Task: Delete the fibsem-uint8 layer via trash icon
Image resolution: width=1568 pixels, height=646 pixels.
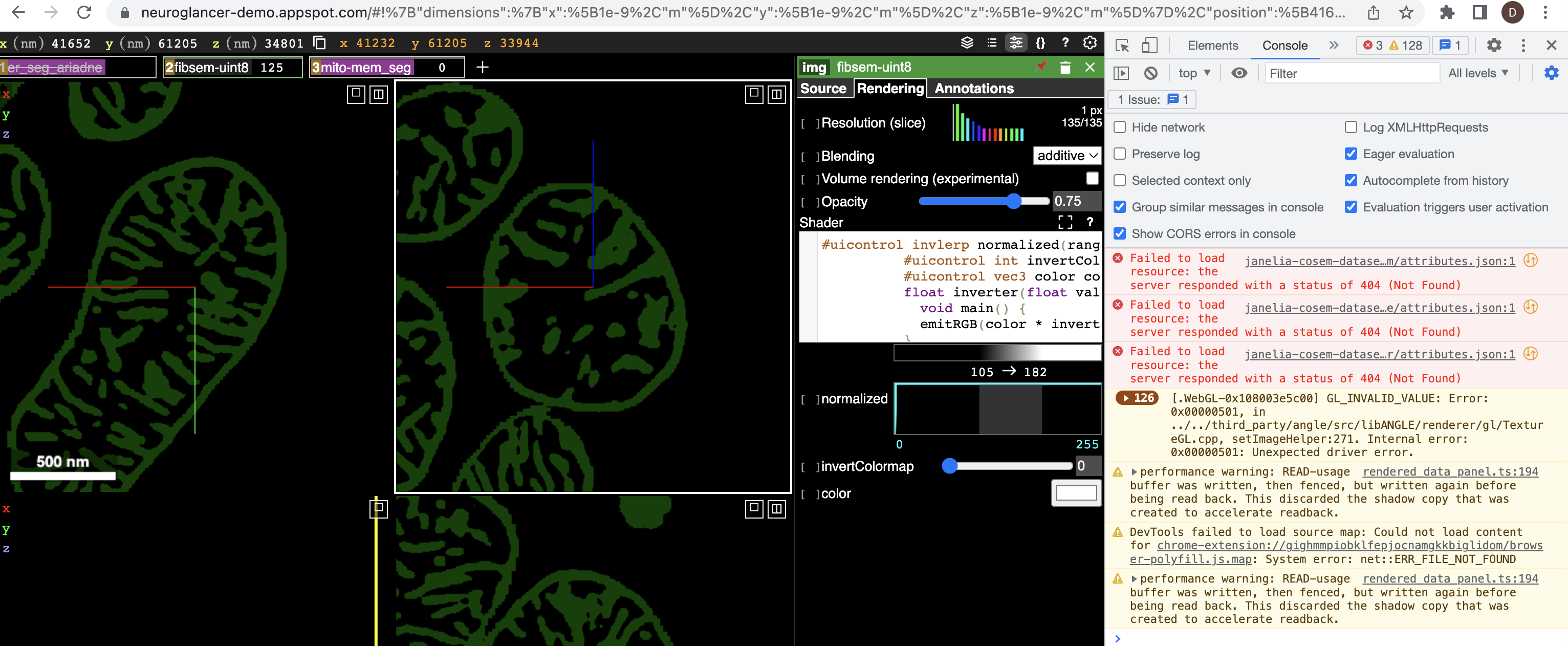Action: click(1066, 67)
